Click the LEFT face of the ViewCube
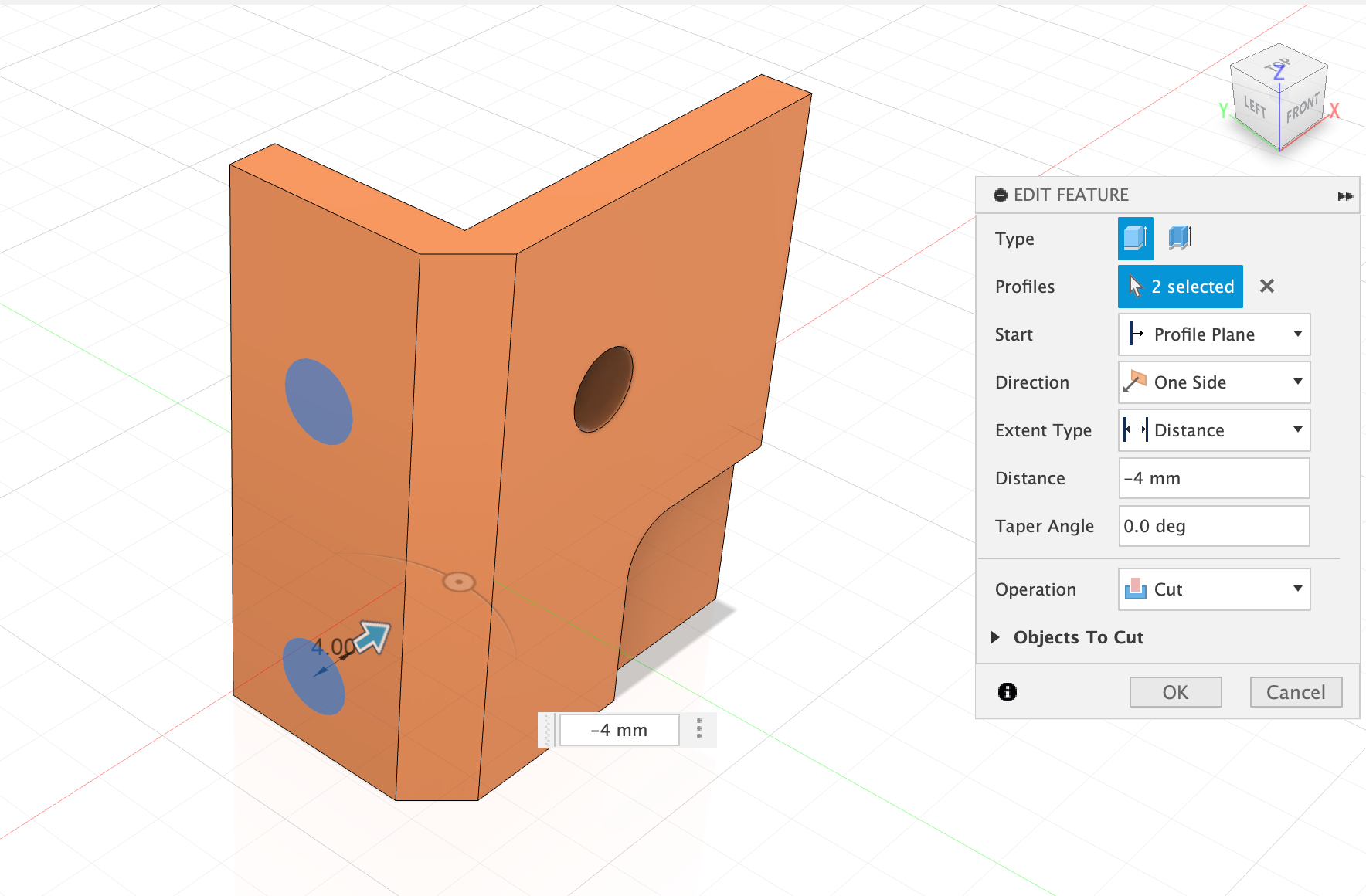The height and width of the screenshot is (896, 1366). [1256, 107]
